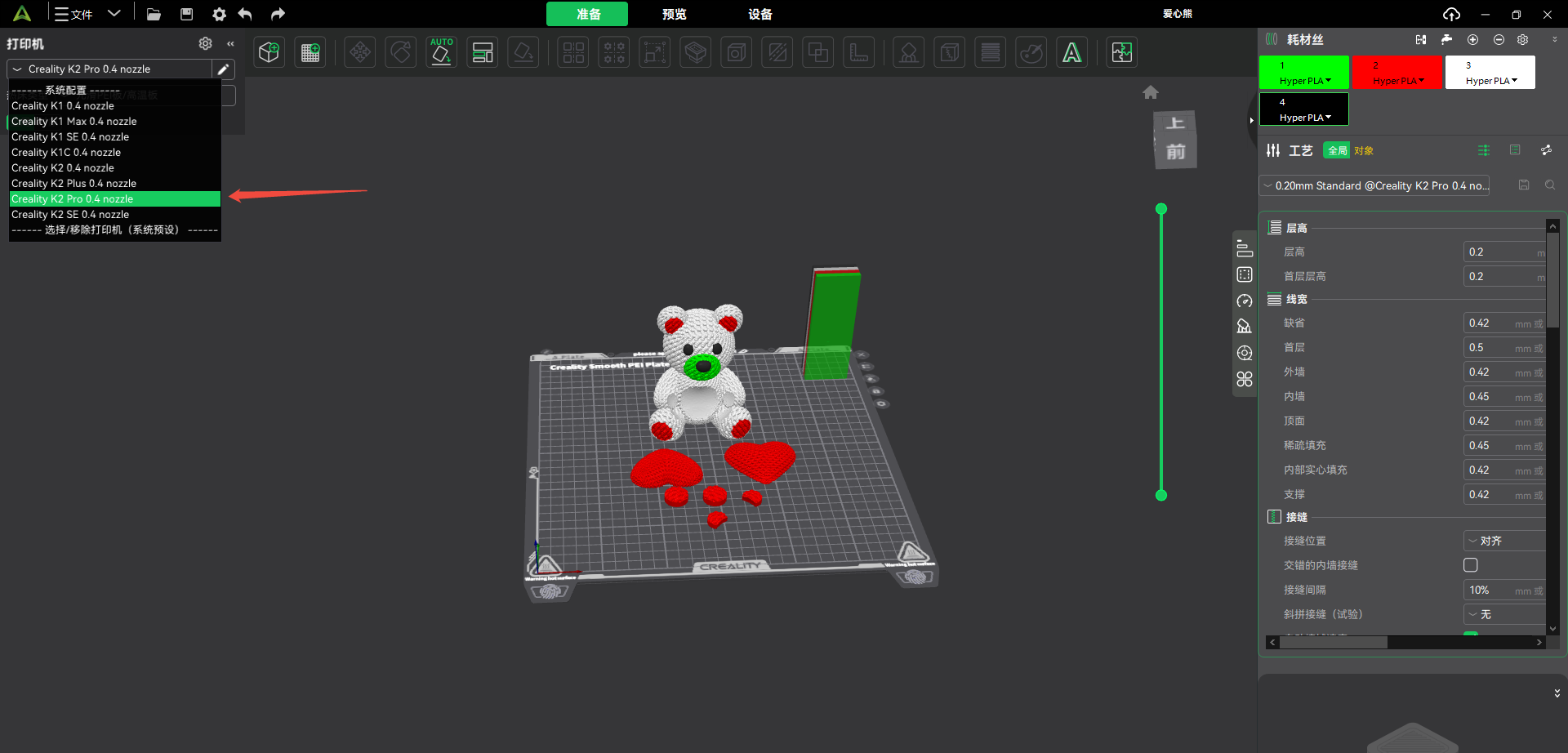Click the redo arrow button
This screenshot has width=1568, height=753.
click(278, 14)
